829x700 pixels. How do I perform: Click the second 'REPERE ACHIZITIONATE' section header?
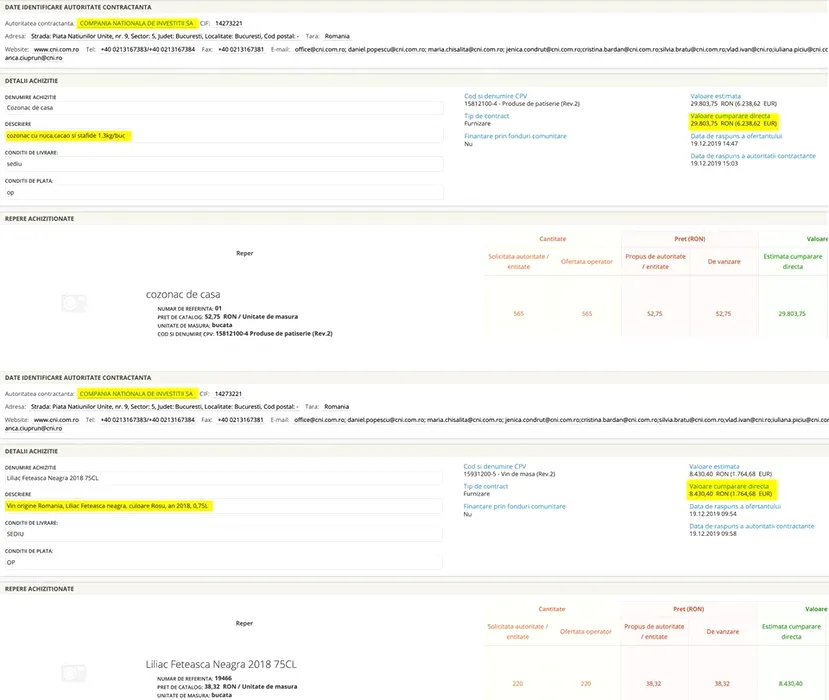pyautogui.click(x=40, y=589)
